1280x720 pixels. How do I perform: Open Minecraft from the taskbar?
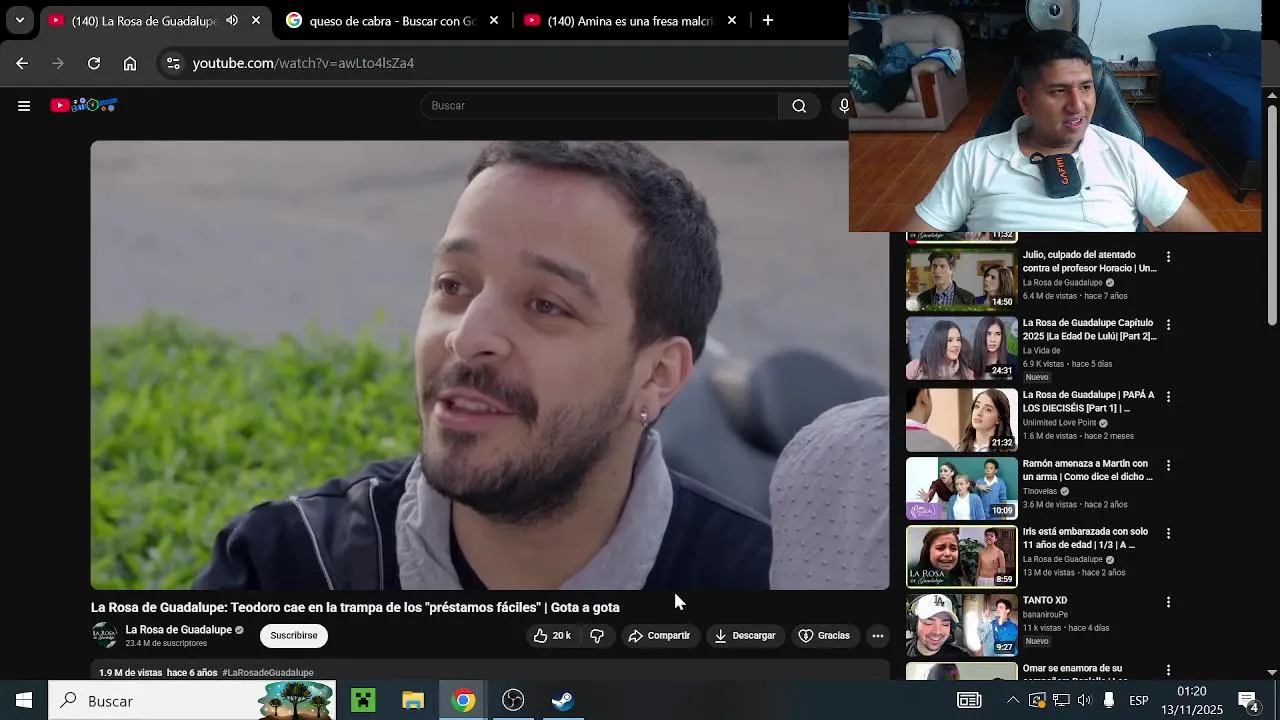[x=363, y=700]
